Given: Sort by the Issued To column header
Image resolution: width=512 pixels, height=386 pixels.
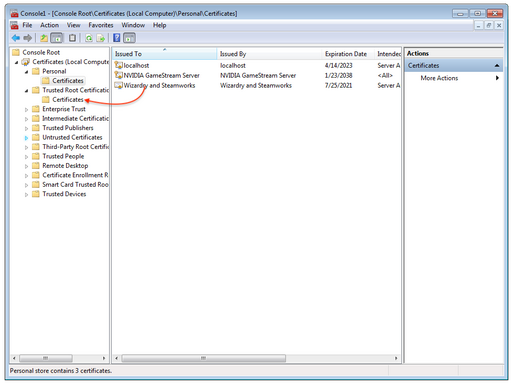Looking at the screenshot, I should (164, 54).
